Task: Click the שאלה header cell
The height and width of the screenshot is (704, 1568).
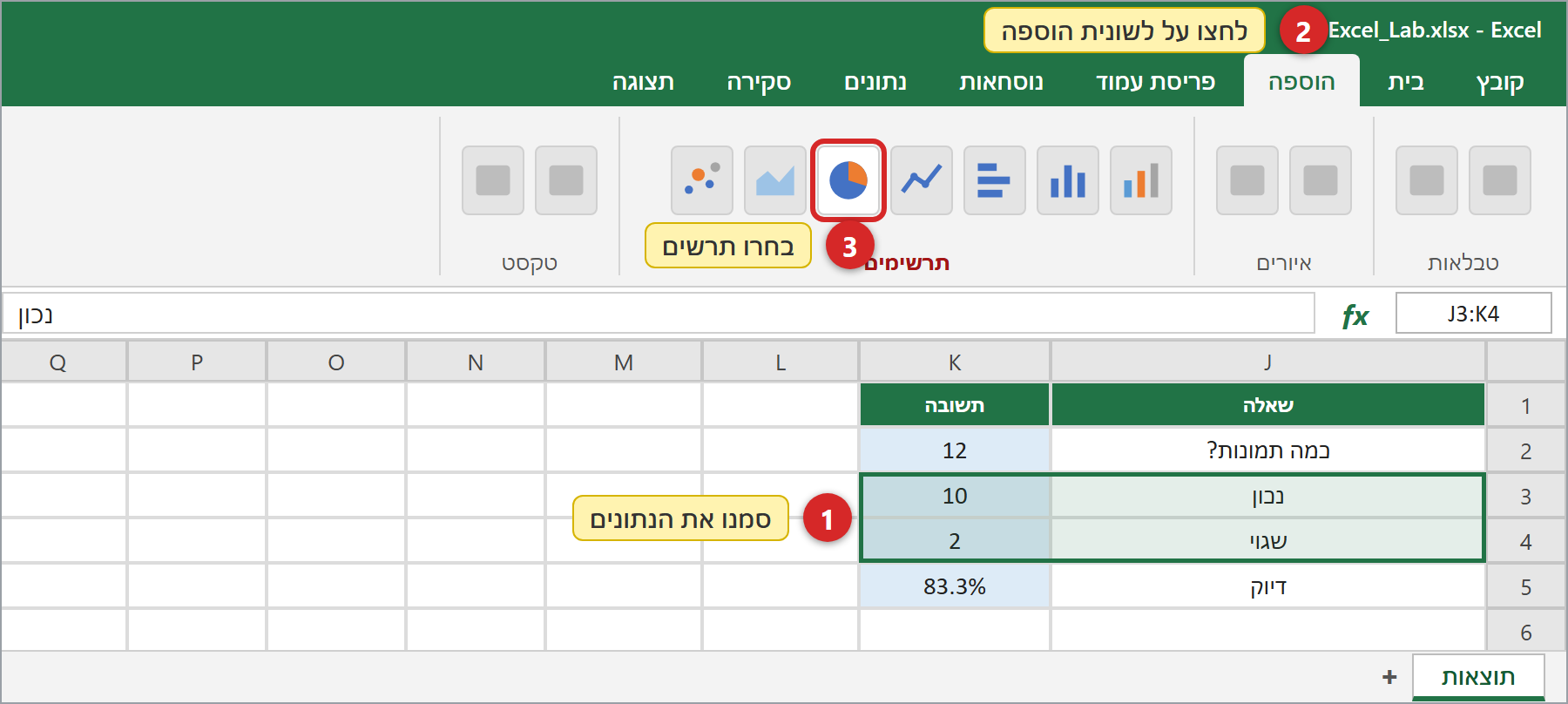Action: (x=1268, y=405)
